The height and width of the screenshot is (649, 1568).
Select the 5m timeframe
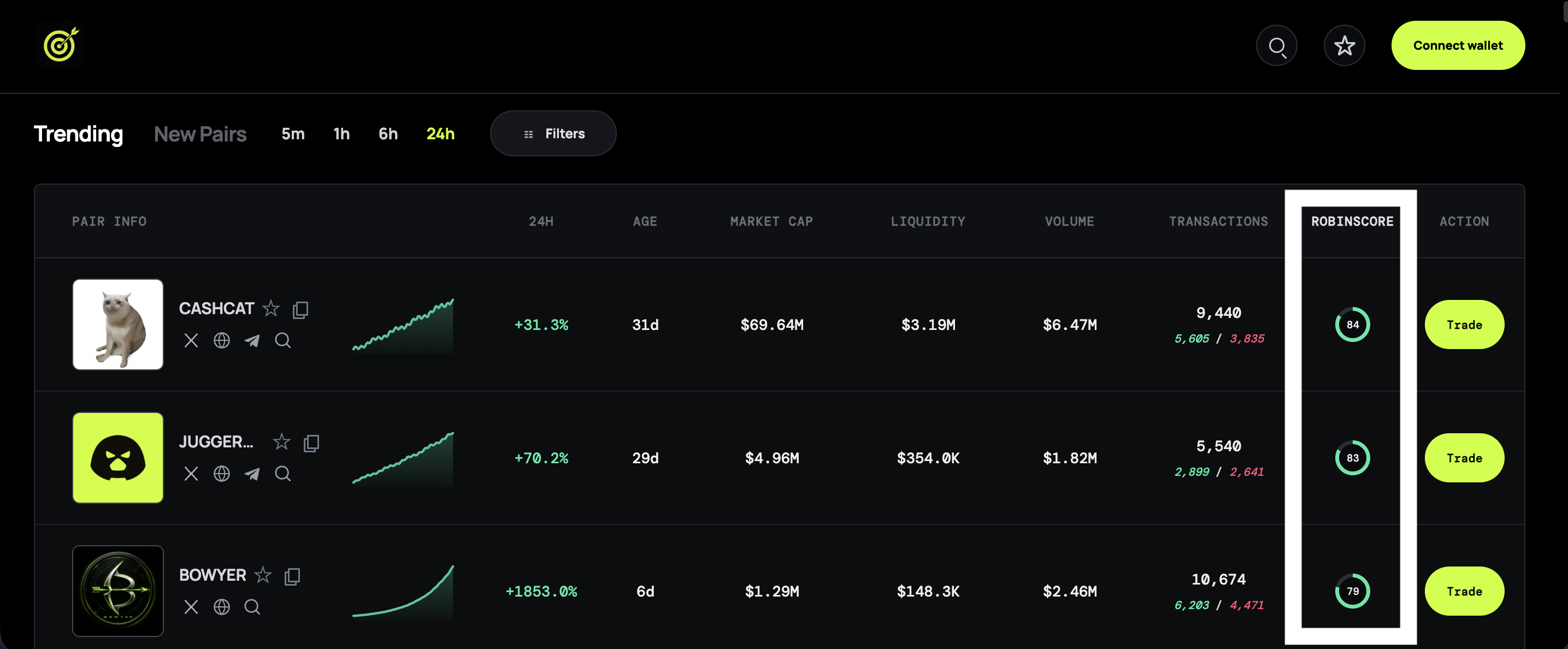pos(293,134)
